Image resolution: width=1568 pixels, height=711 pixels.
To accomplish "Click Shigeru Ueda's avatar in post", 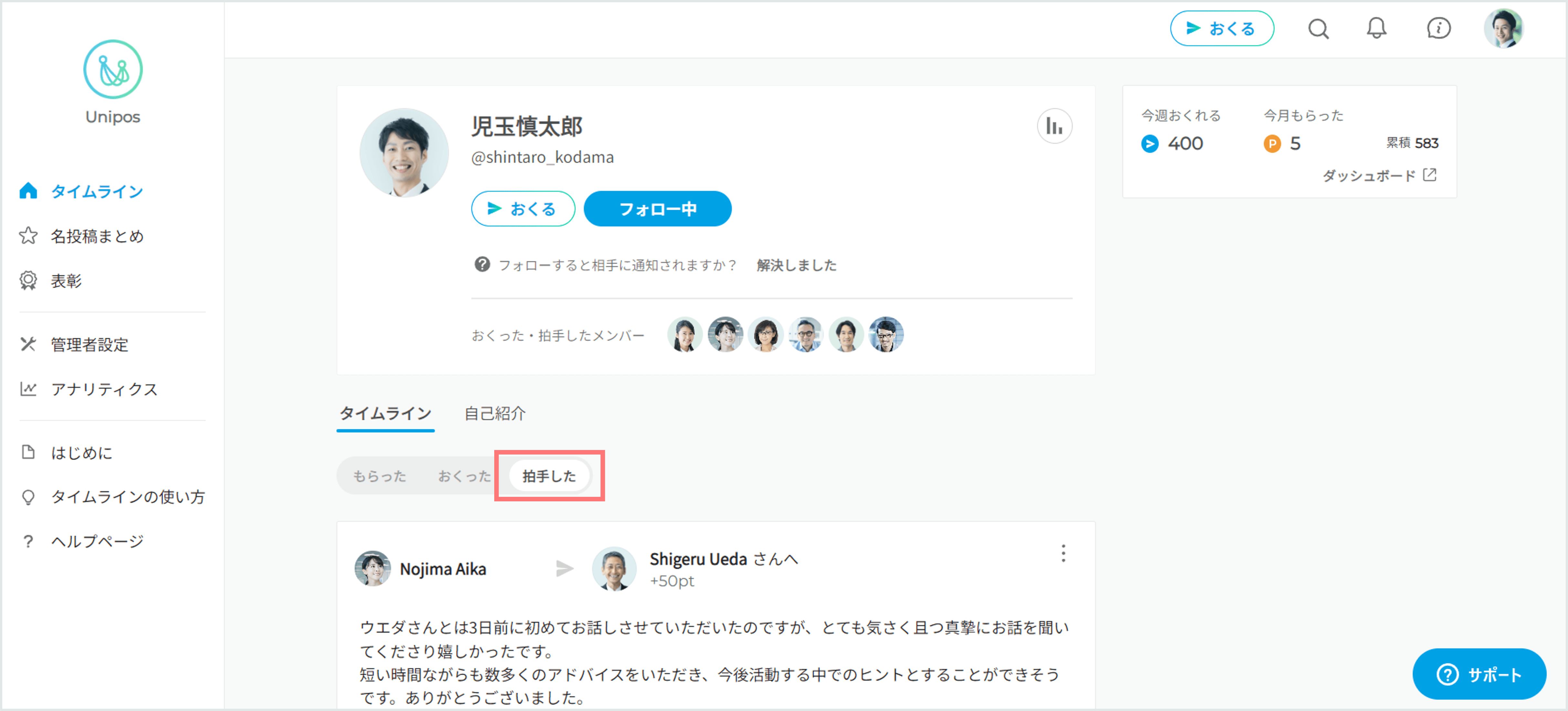I will click(x=614, y=569).
